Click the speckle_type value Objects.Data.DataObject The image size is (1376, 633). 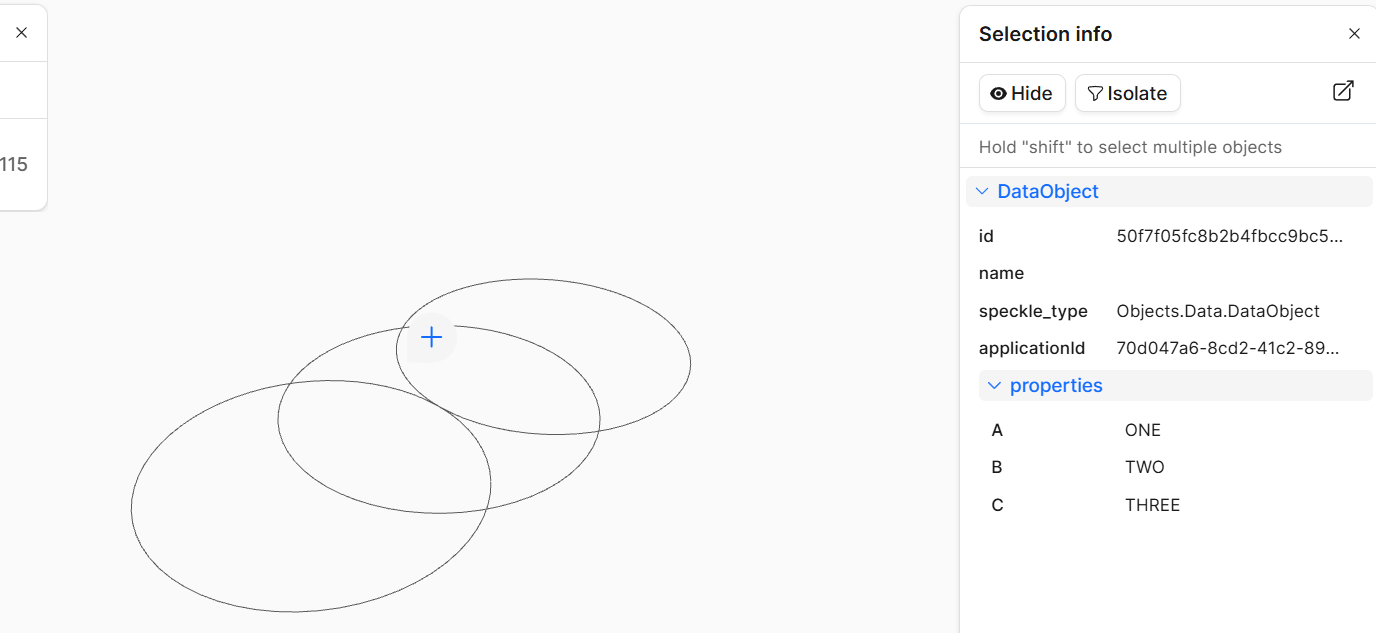1218,311
